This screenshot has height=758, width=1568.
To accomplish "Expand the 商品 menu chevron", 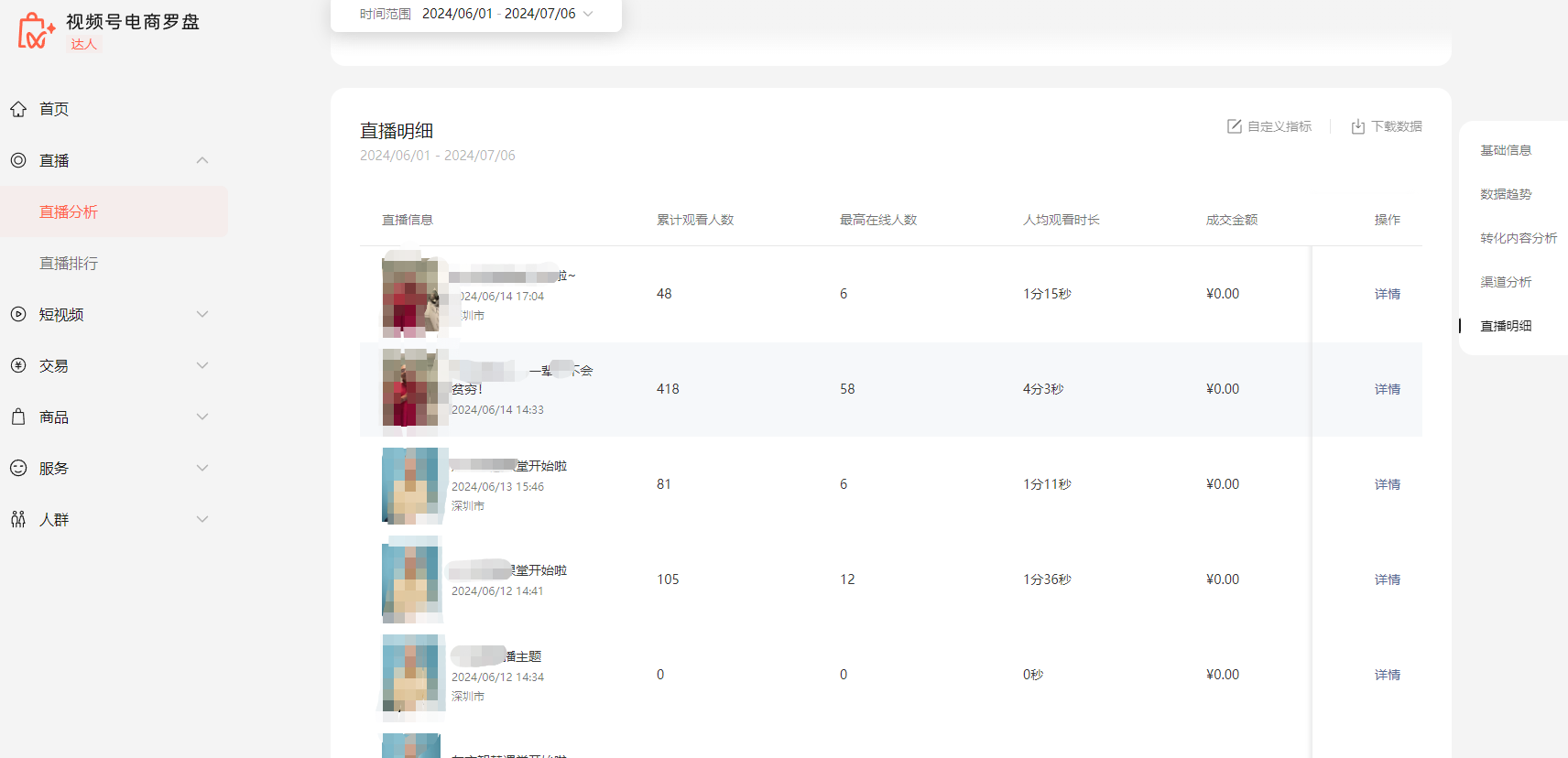I will tap(202, 417).
